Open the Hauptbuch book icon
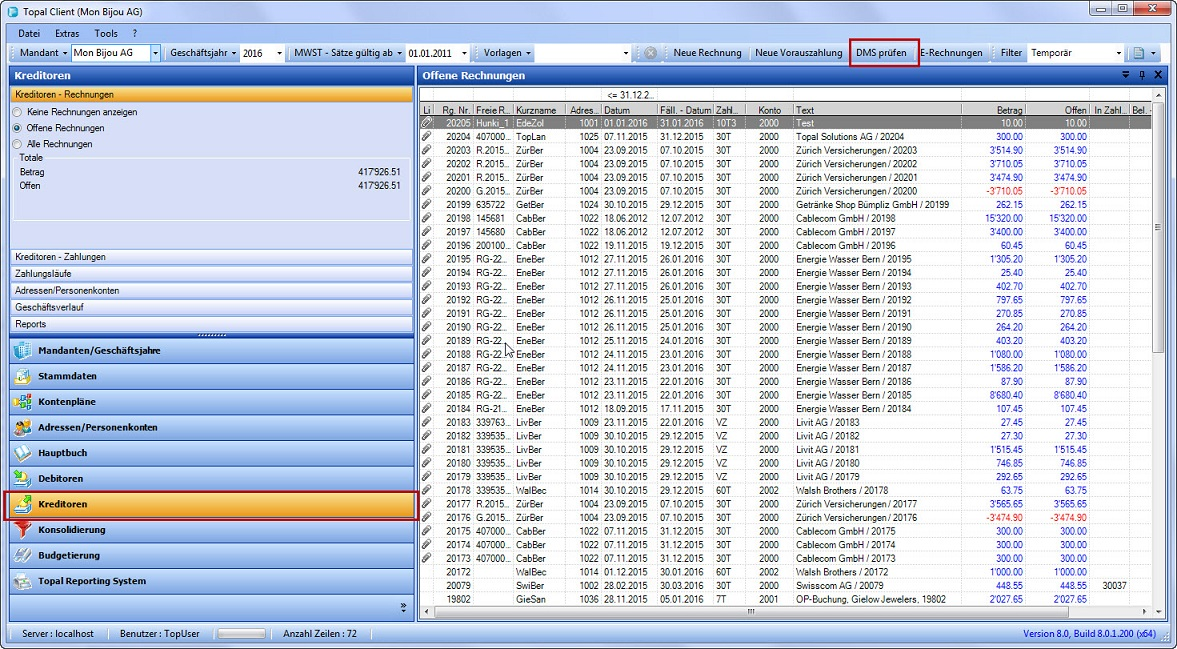Viewport: 1177px width, 649px height. [x=23, y=453]
